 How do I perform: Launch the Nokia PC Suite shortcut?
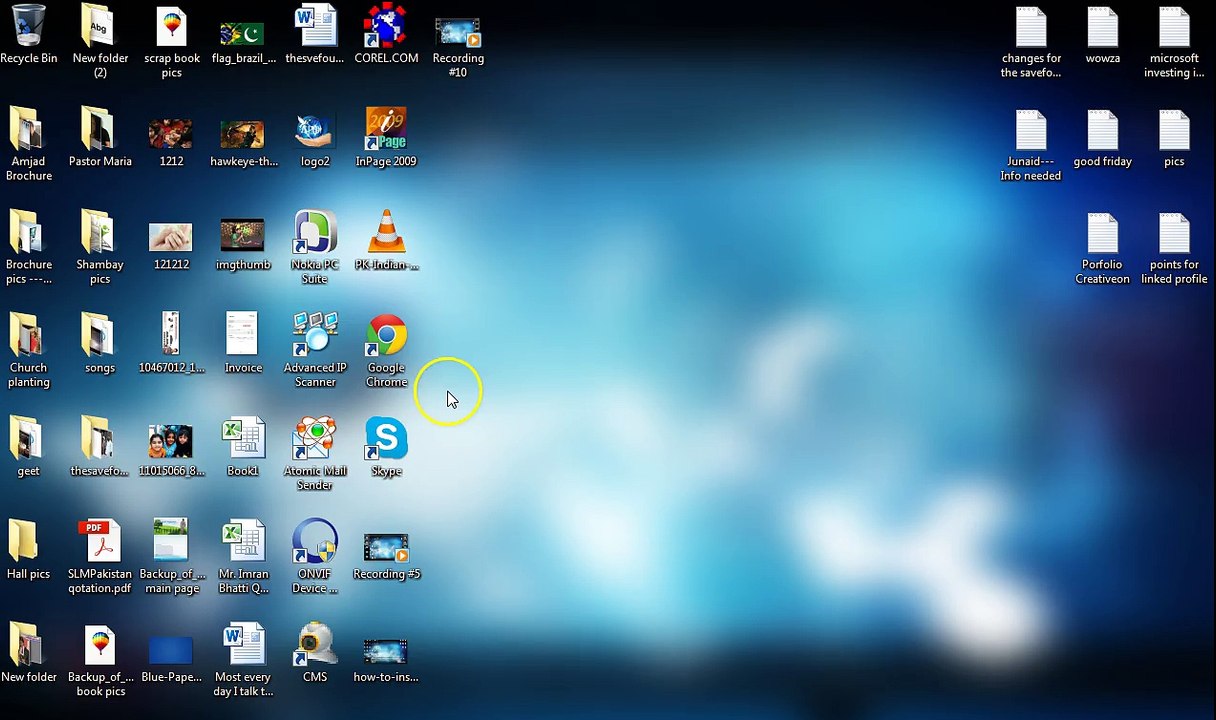click(314, 233)
